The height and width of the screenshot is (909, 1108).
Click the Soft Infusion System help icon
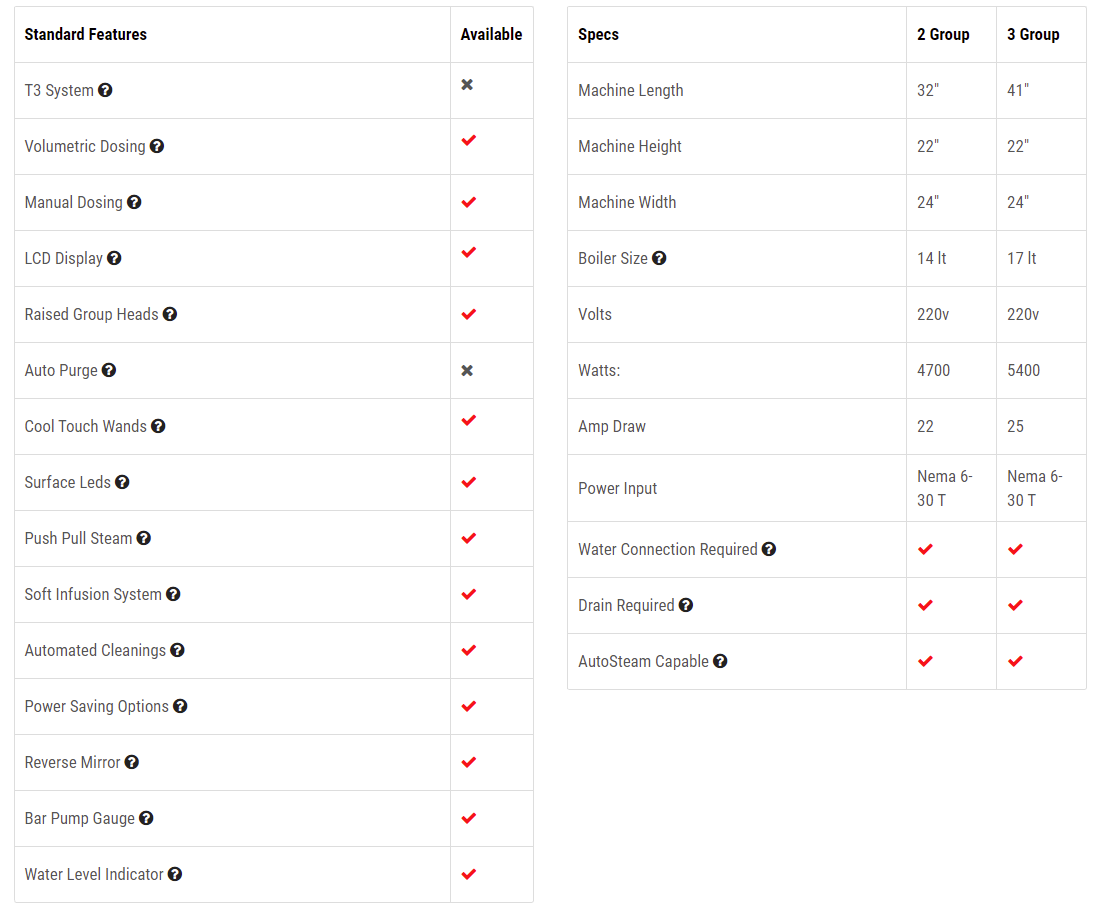pos(173,594)
